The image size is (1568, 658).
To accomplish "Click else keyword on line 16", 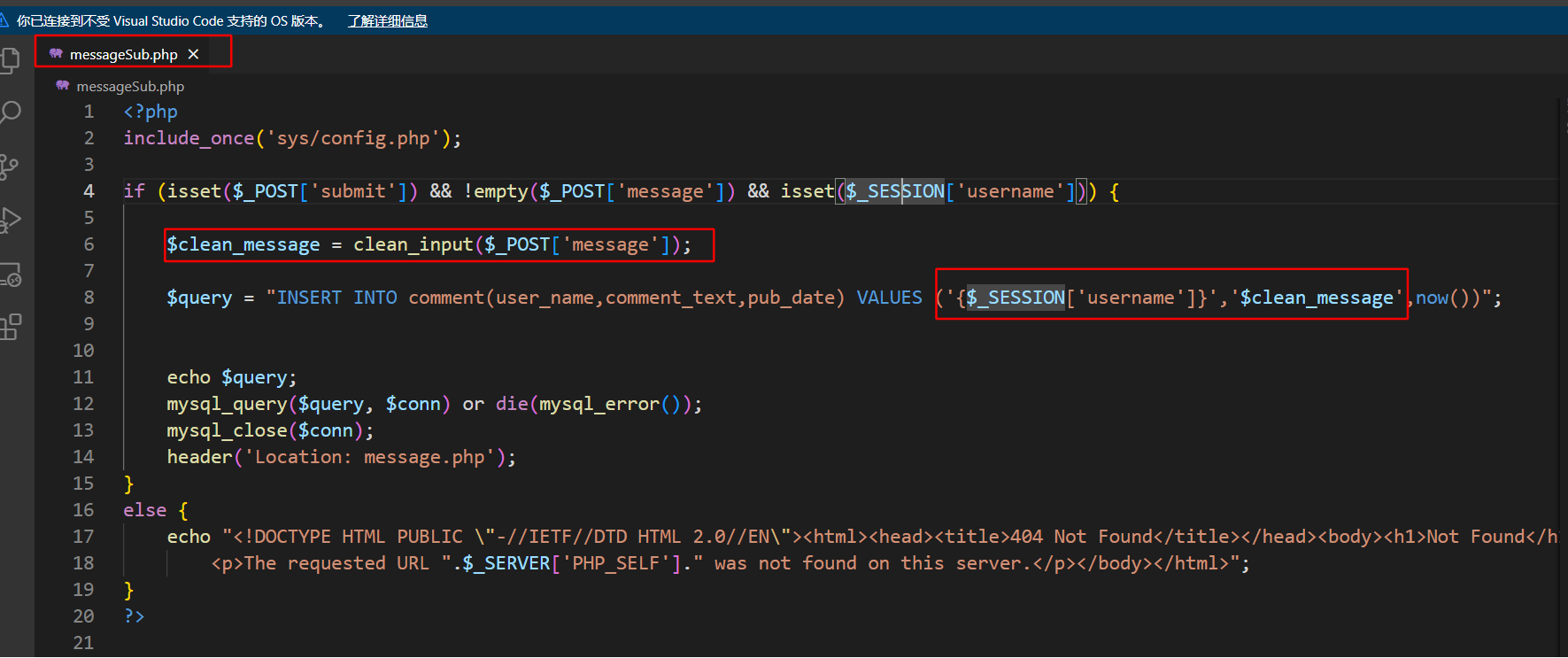I will tap(145, 510).
